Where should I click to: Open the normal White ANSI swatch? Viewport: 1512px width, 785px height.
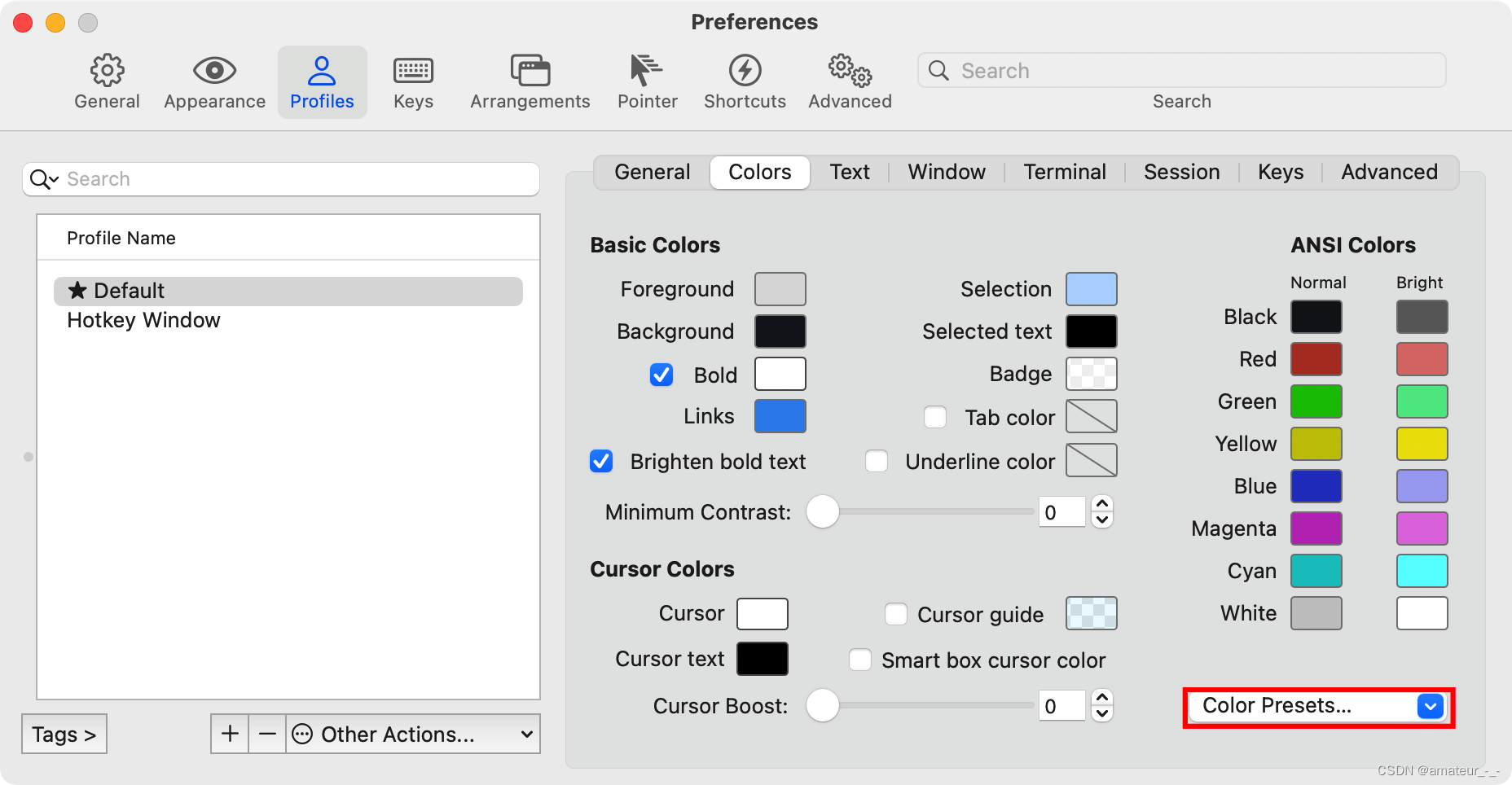1316,613
